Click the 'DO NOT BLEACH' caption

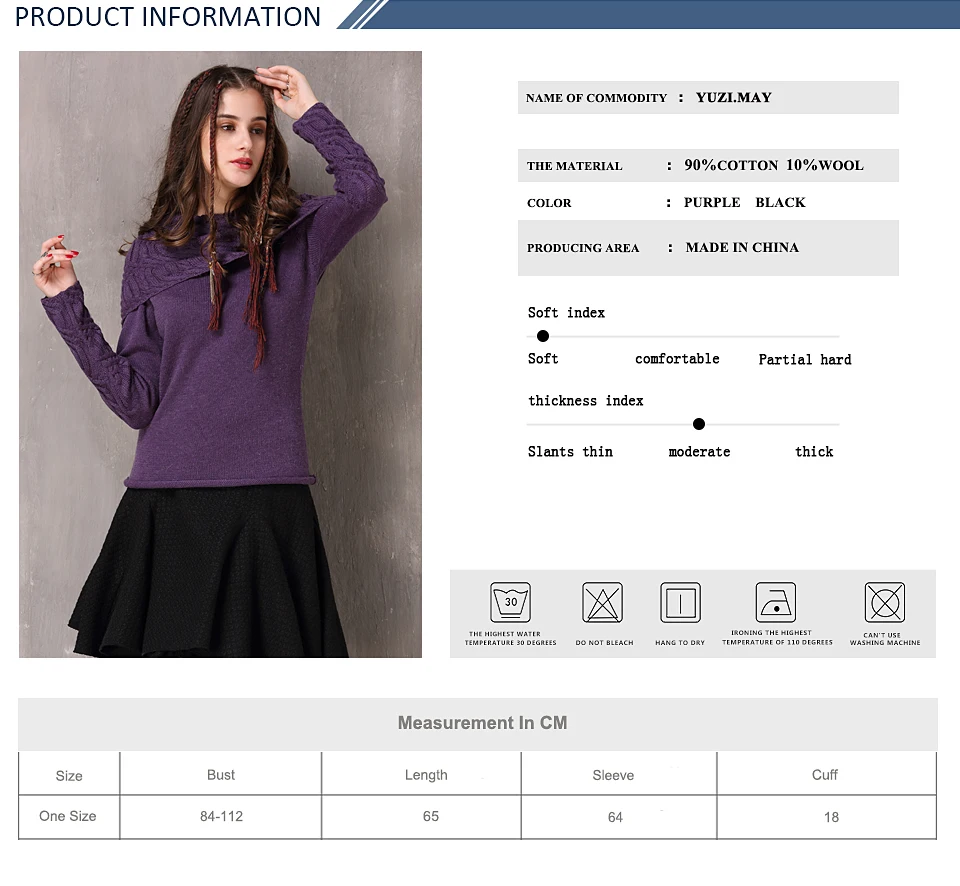(604, 643)
